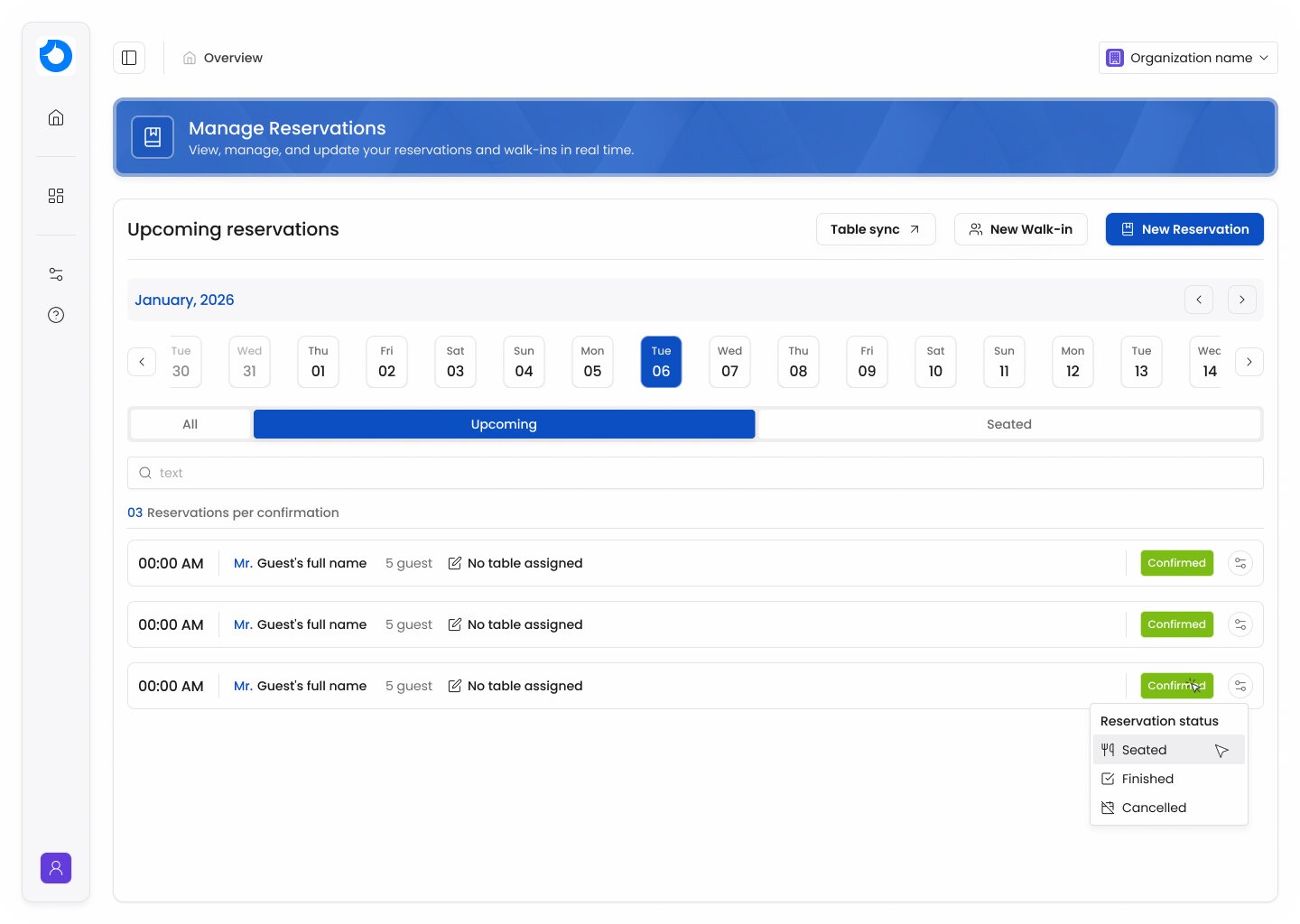Show later days in date strip

(1249, 362)
